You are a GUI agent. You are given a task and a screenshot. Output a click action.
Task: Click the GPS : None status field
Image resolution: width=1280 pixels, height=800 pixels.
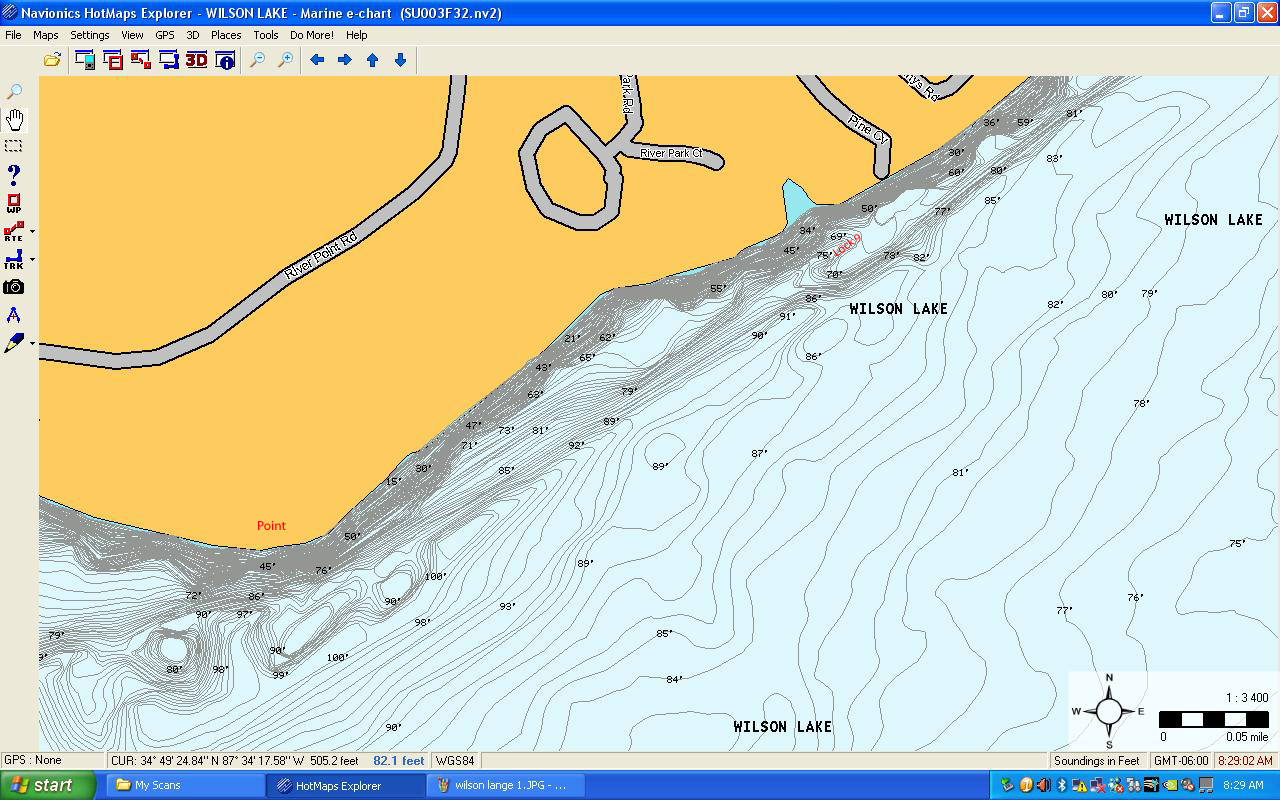pos(52,760)
